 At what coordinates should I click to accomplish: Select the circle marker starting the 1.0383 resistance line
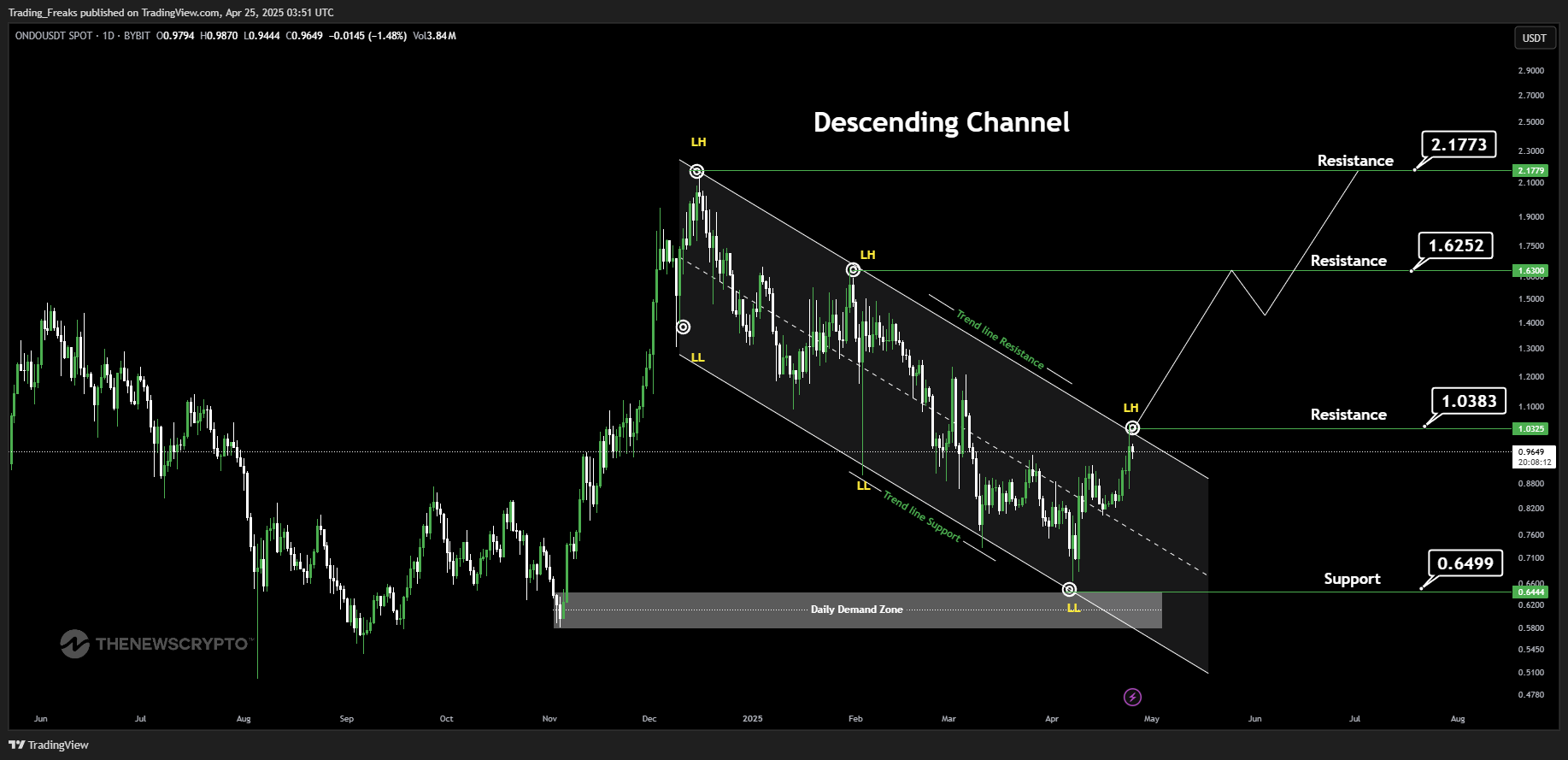click(x=1132, y=427)
